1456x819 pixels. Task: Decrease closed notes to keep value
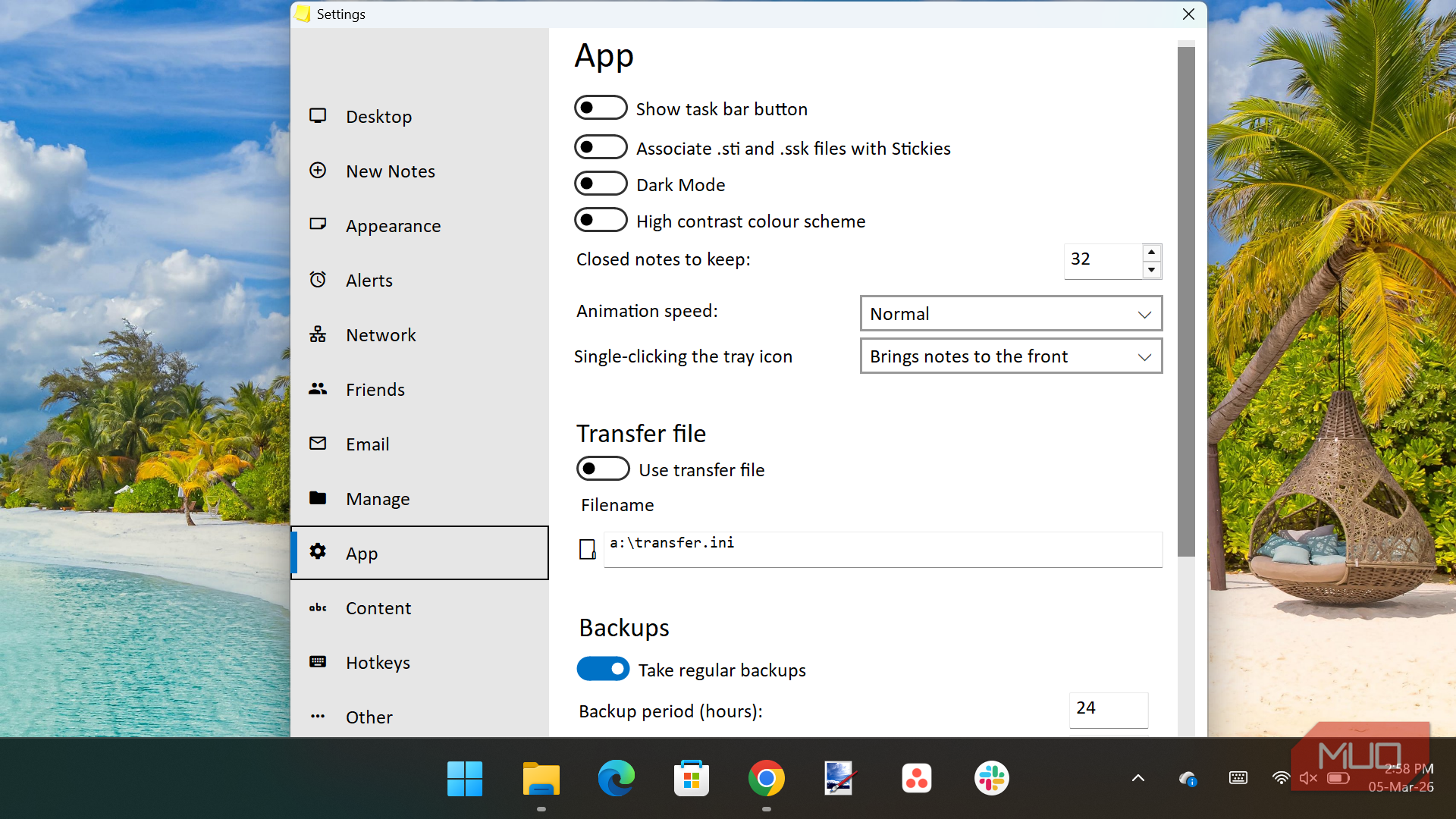click(x=1151, y=270)
